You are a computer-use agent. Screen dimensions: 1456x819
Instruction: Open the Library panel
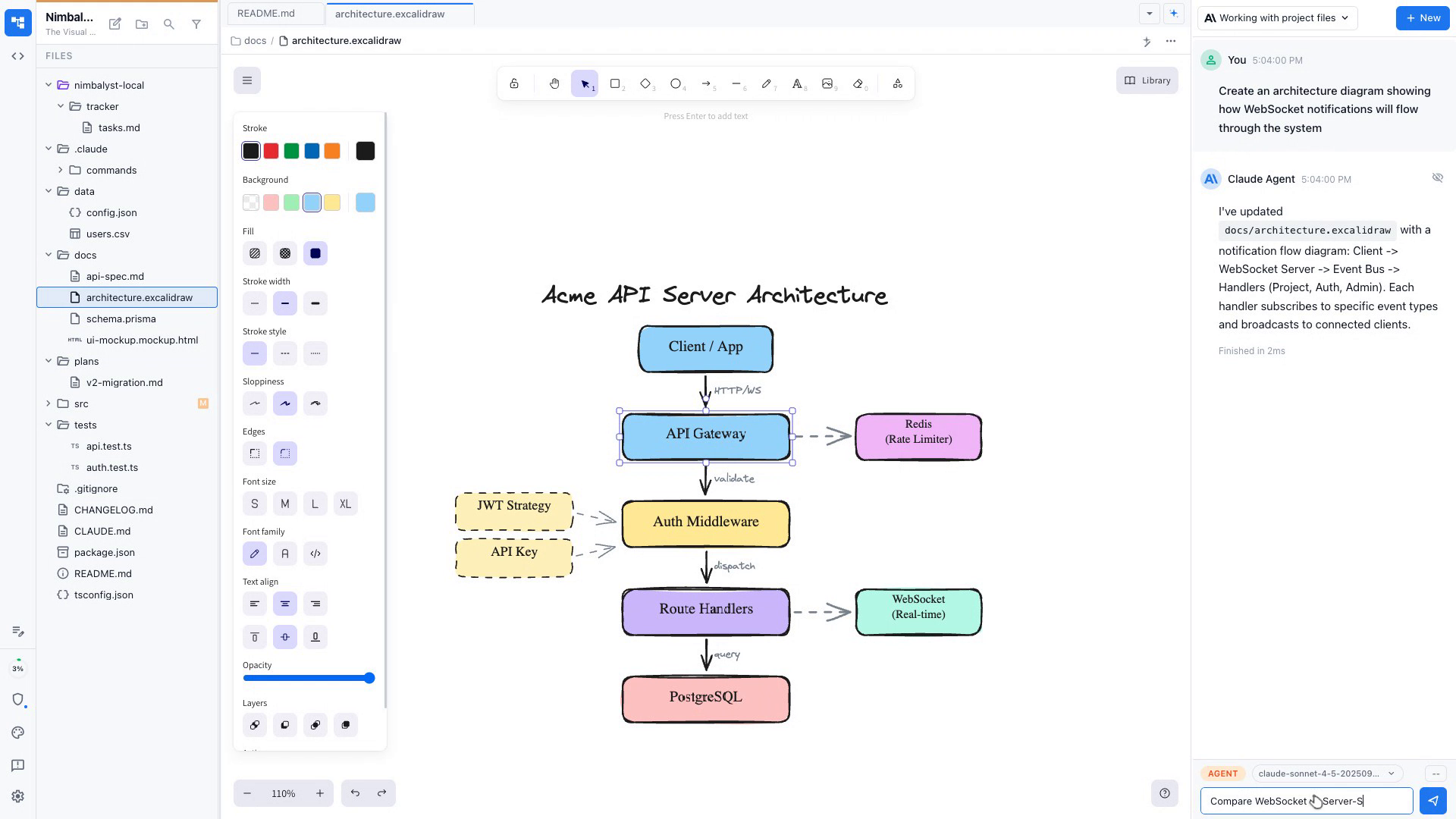pyautogui.click(x=1147, y=80)
